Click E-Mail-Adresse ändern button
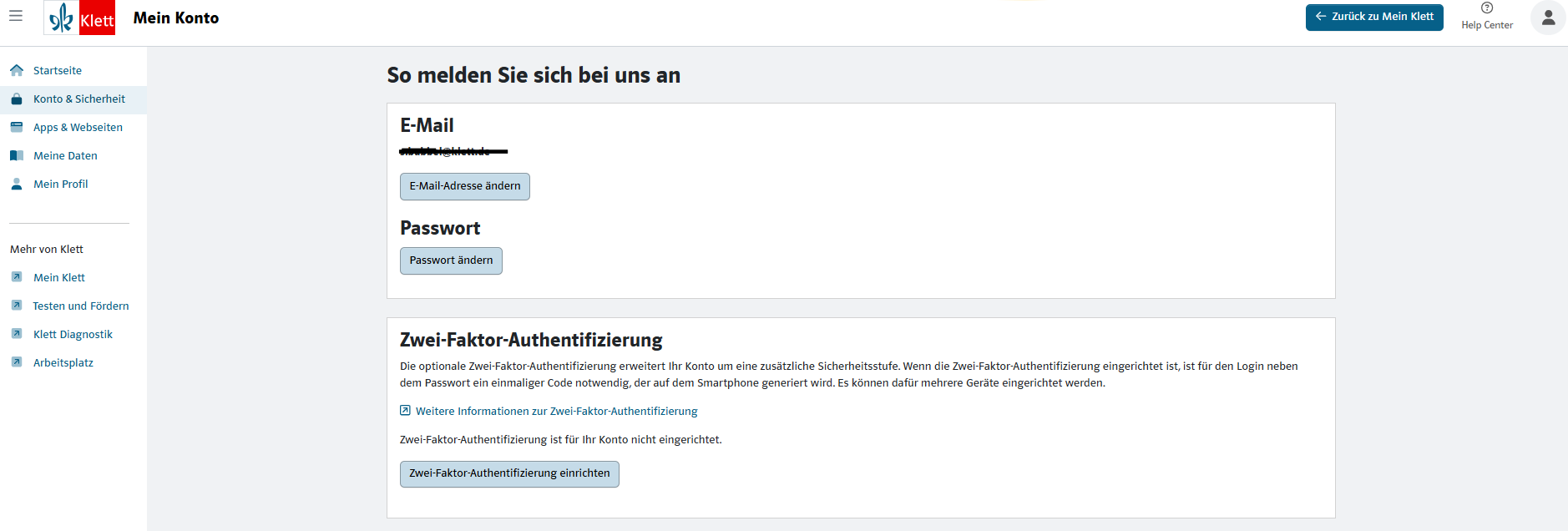This screenshot has width=1568, height=531. click(x=465, y=186)
